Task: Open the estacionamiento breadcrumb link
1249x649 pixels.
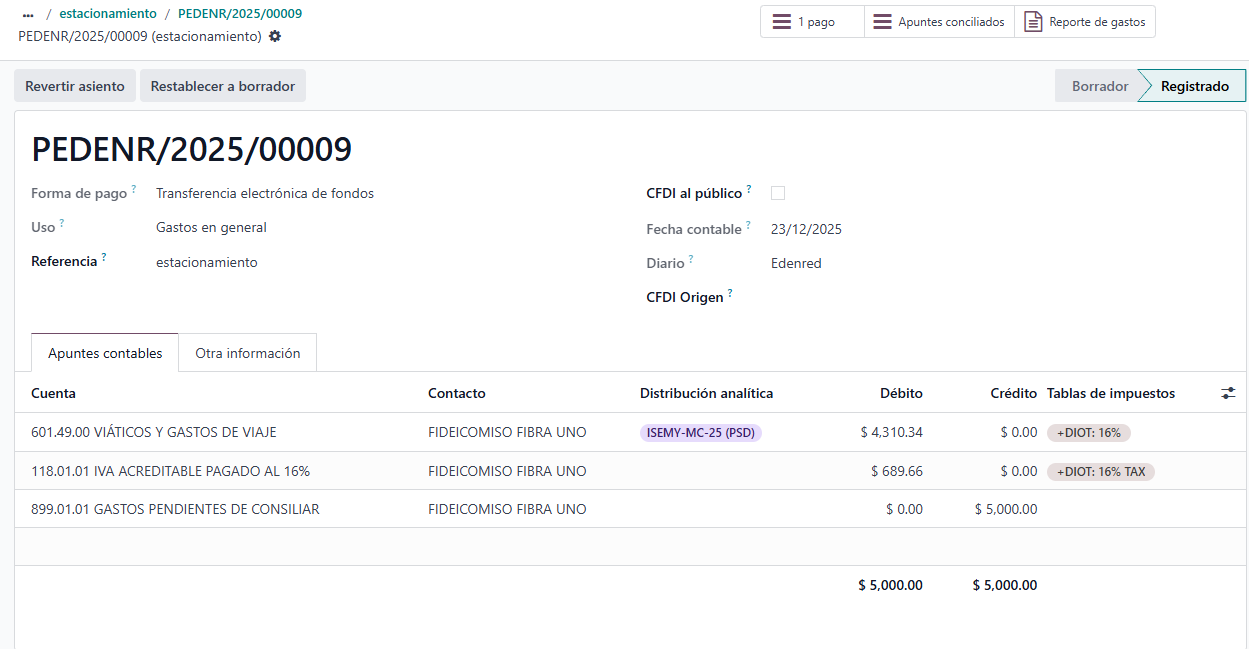Action: [x=108, y=14]
